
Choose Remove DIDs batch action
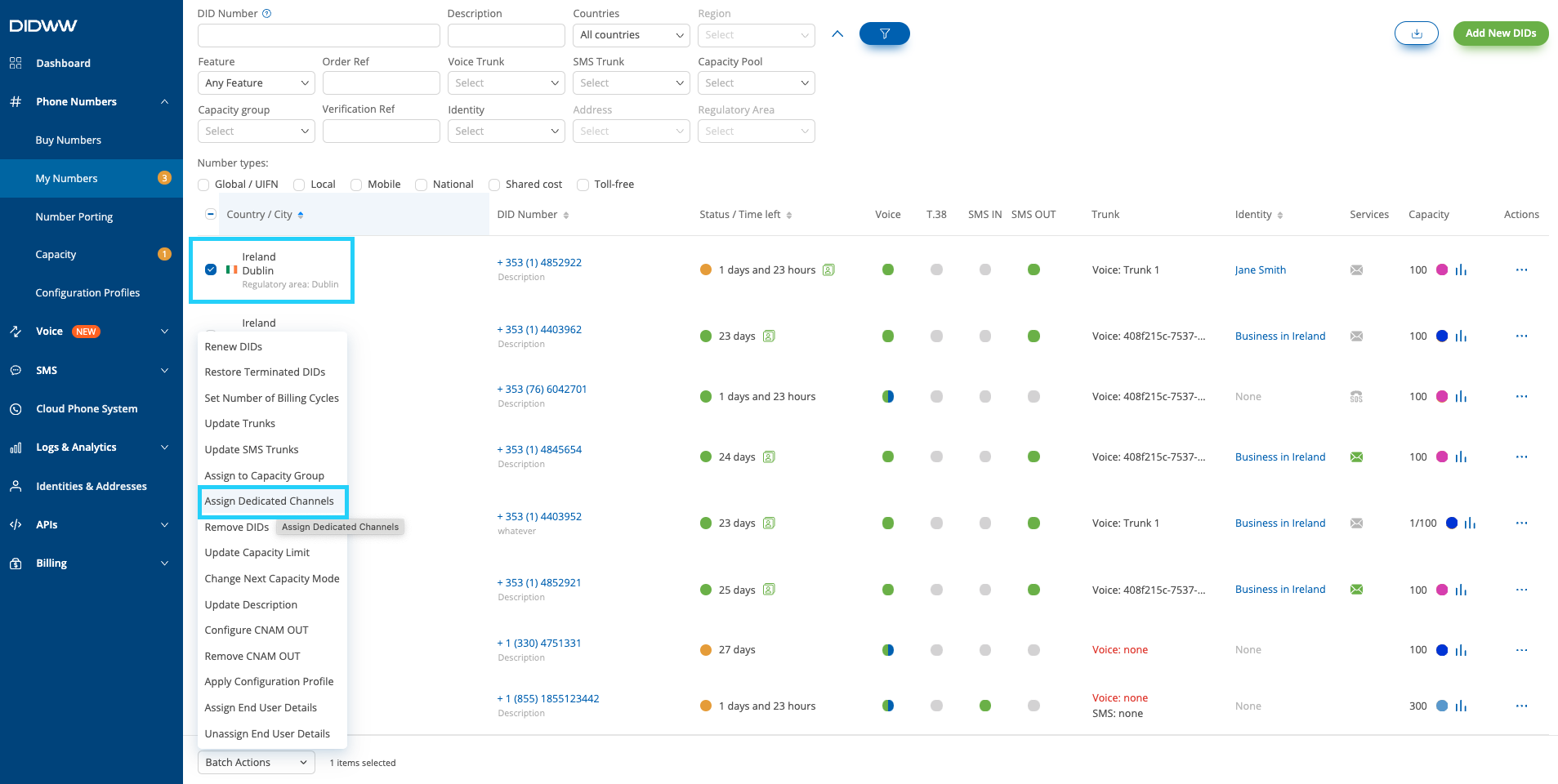236,527
